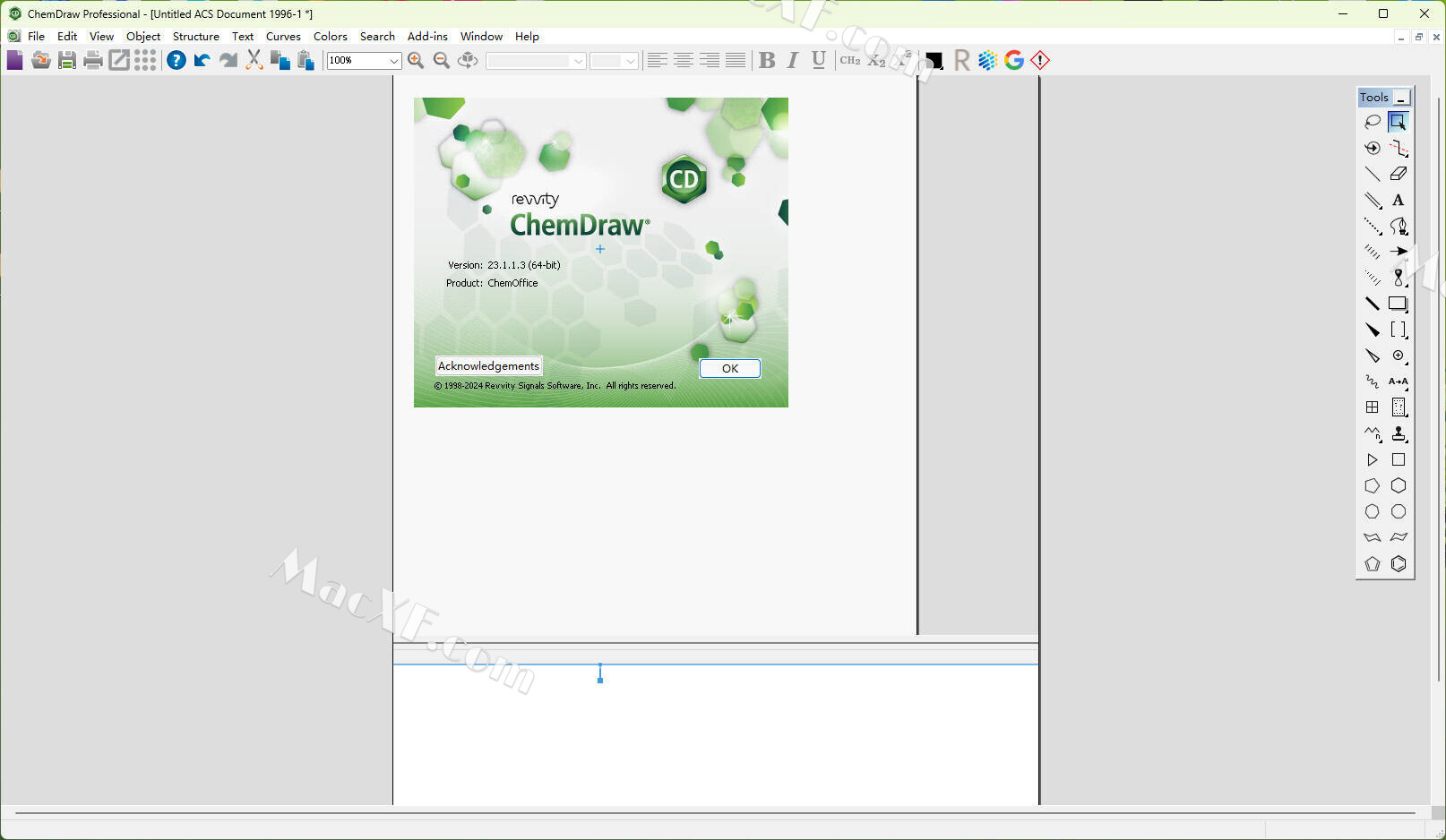Open the Structure menu

pyautogui.click(x=195, y=37)
